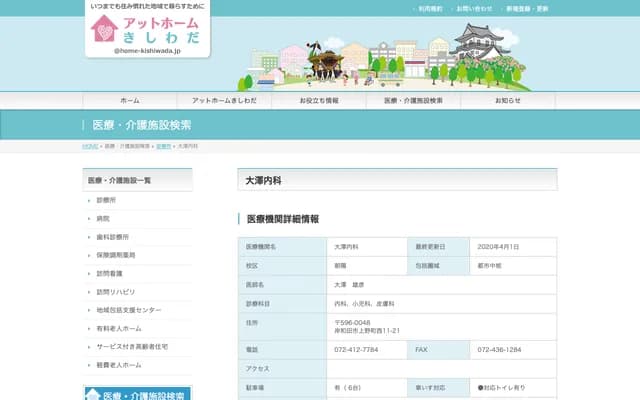640x400 pixels.
Task: Click the town illustration header banner
Action: tap(390, 60)
